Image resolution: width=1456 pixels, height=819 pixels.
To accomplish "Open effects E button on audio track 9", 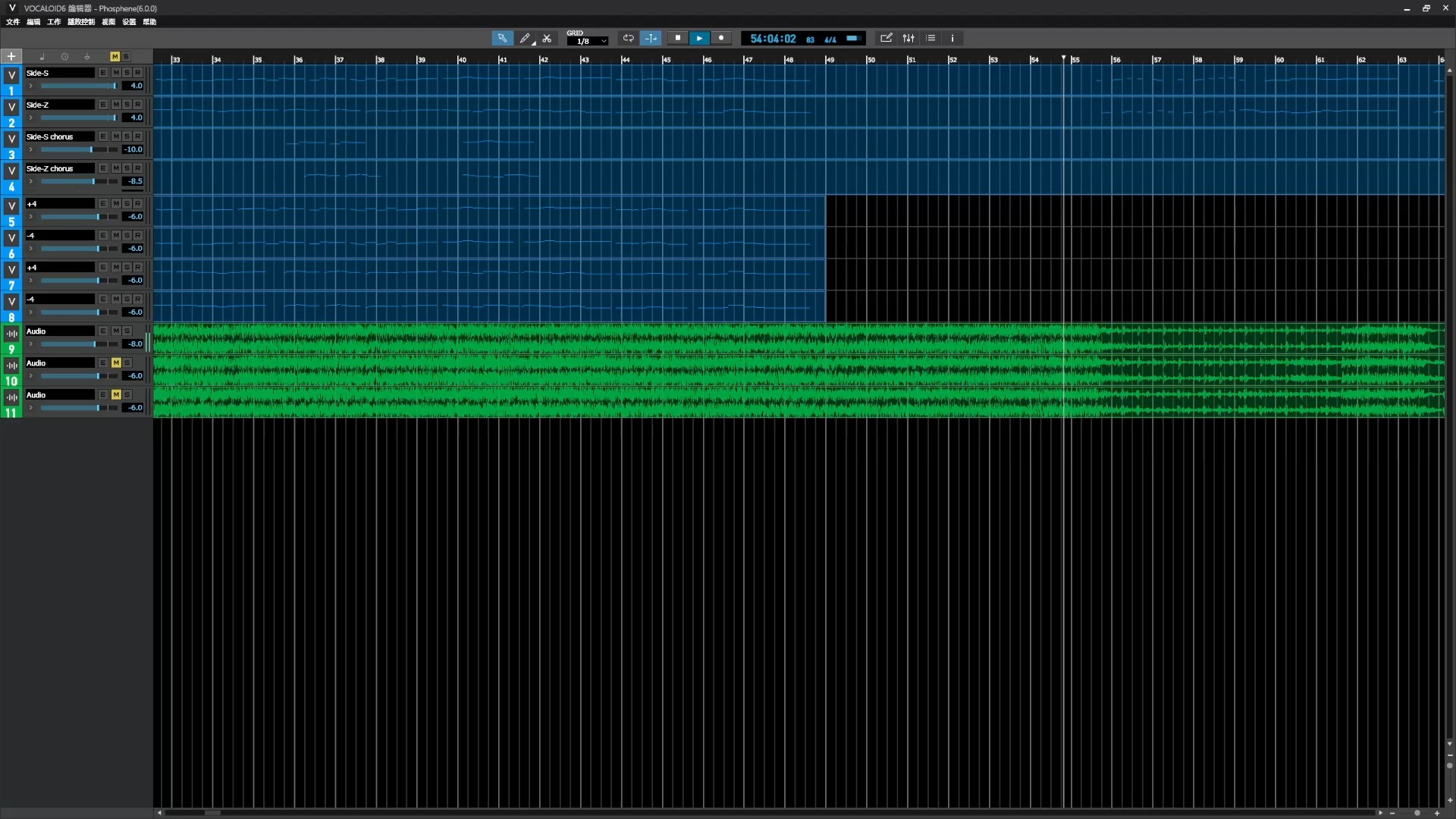I will (103, 331).
